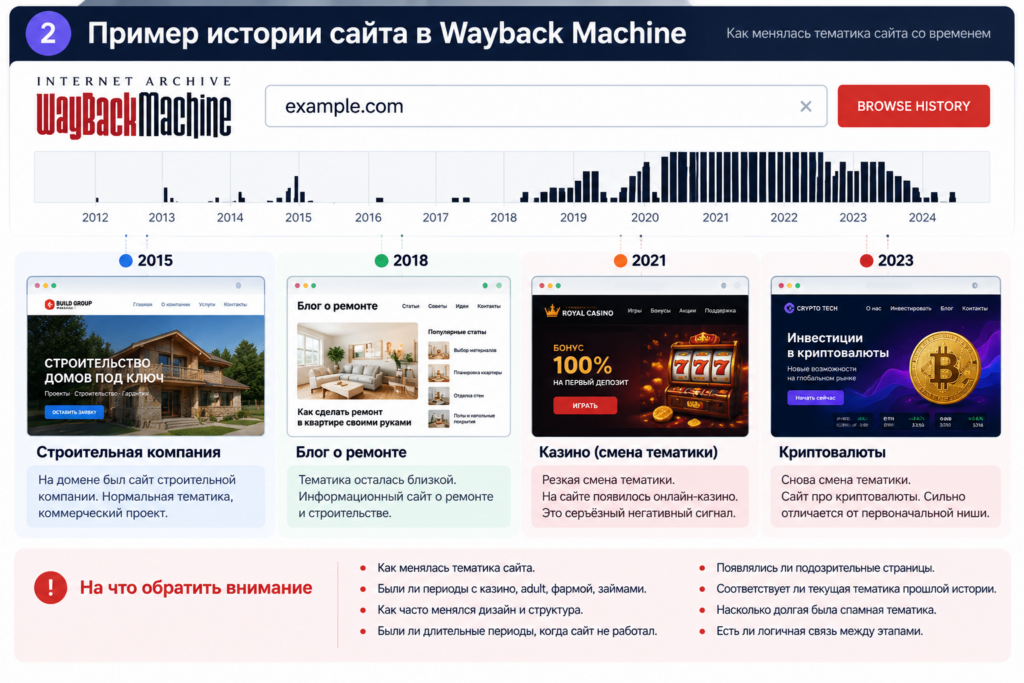Image resolution: width=1024 pixels, height=683 pixels.
Task: Click the blue dot beside the 2015 heading
Action: [x=126, y=261]
